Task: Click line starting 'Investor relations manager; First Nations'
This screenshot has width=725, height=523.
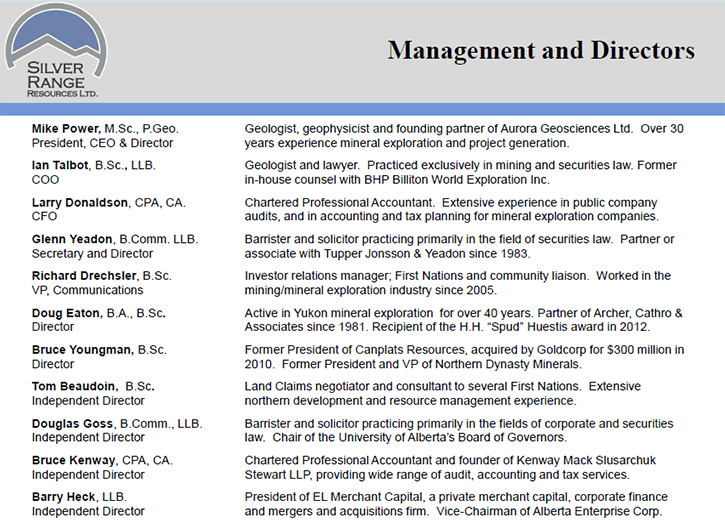Action: pyautogui.click(x=458, y=276)
